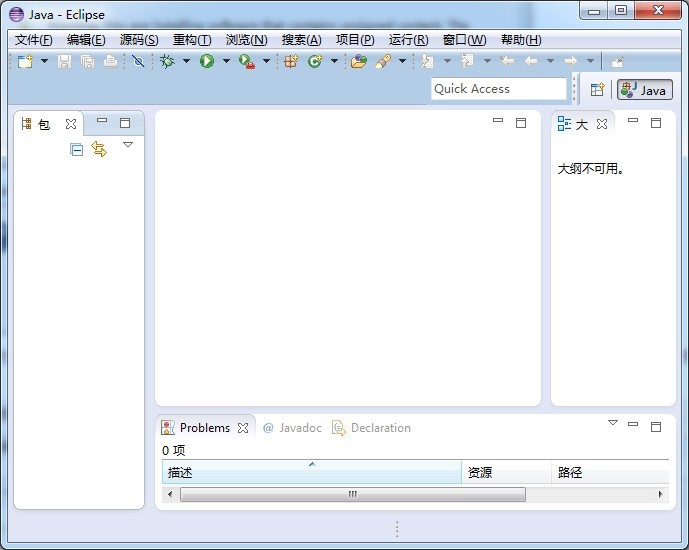Click the green Run button
Viewport: 689px width, 550px height.
207,61
